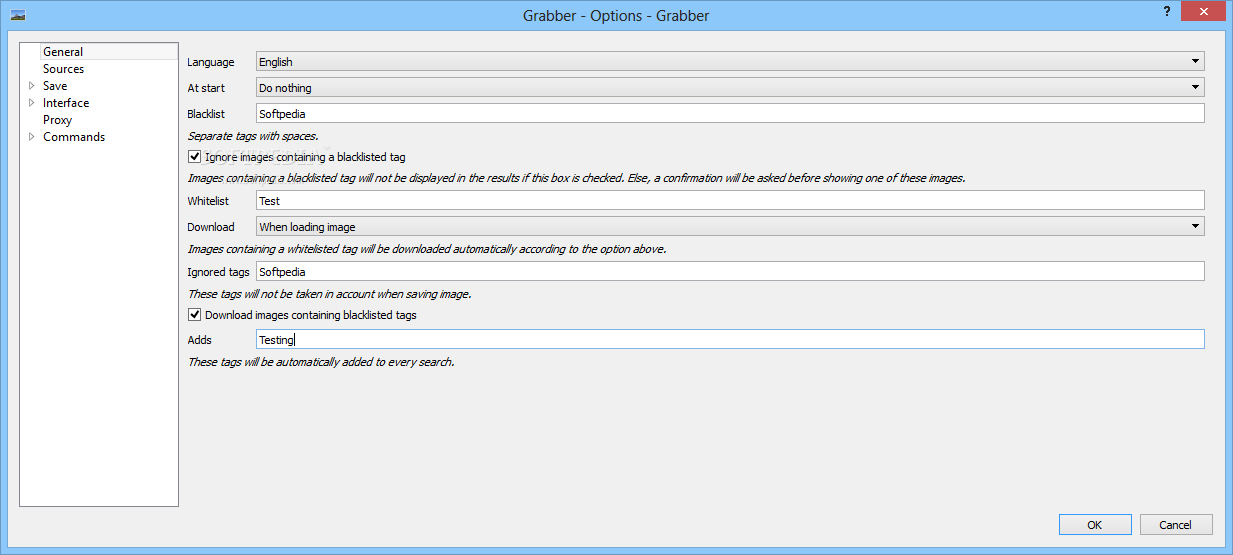
Task: Select Commands in the options tree
Action: click(74, 137)
